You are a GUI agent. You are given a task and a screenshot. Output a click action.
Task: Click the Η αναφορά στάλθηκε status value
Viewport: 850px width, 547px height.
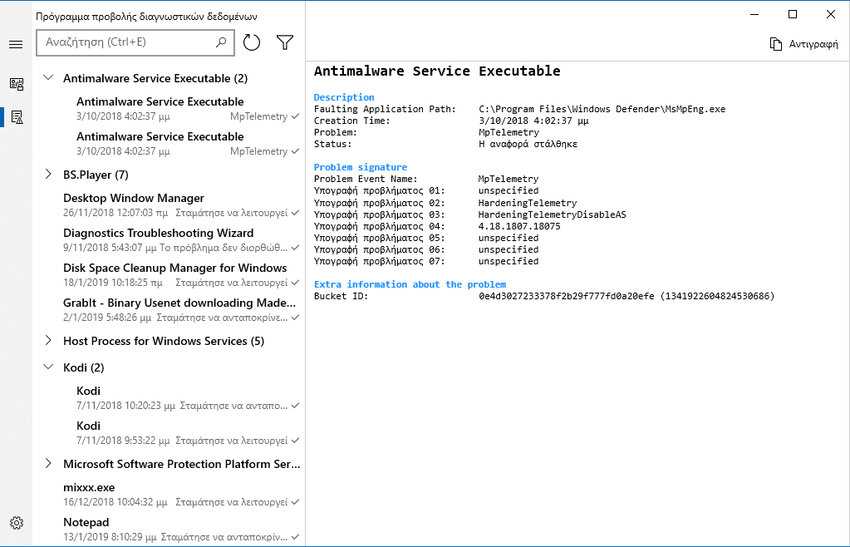coord(528,144)
